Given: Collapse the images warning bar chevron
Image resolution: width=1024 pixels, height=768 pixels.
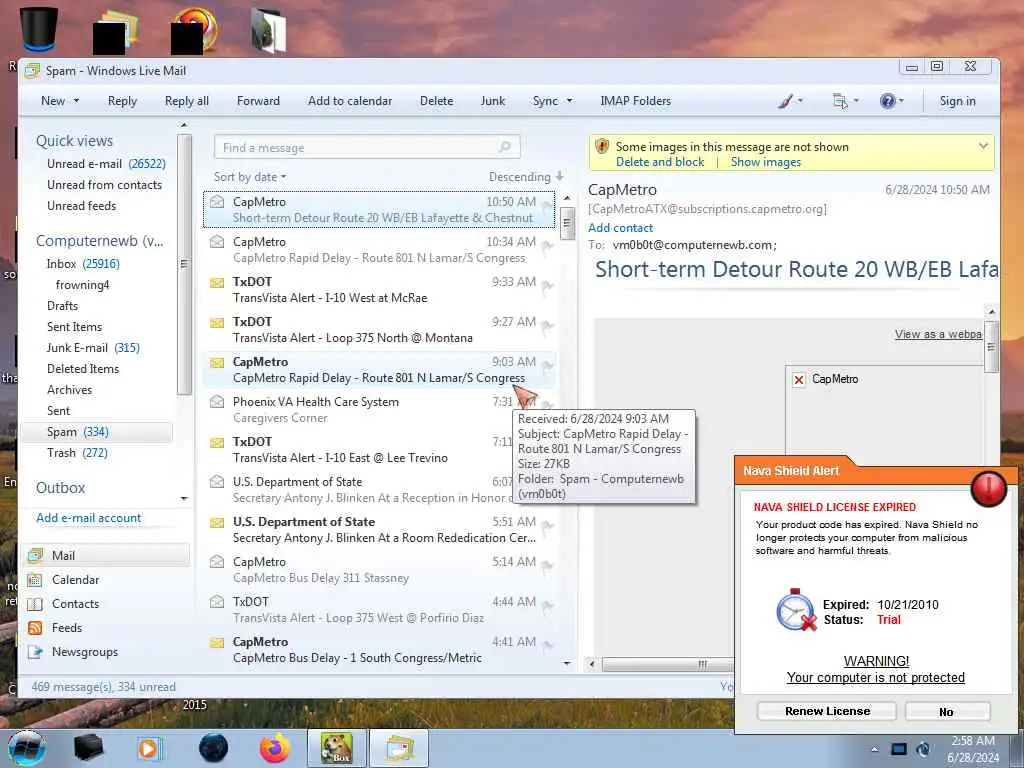Looking at the screenshot, I should click(x=983, y=146).
